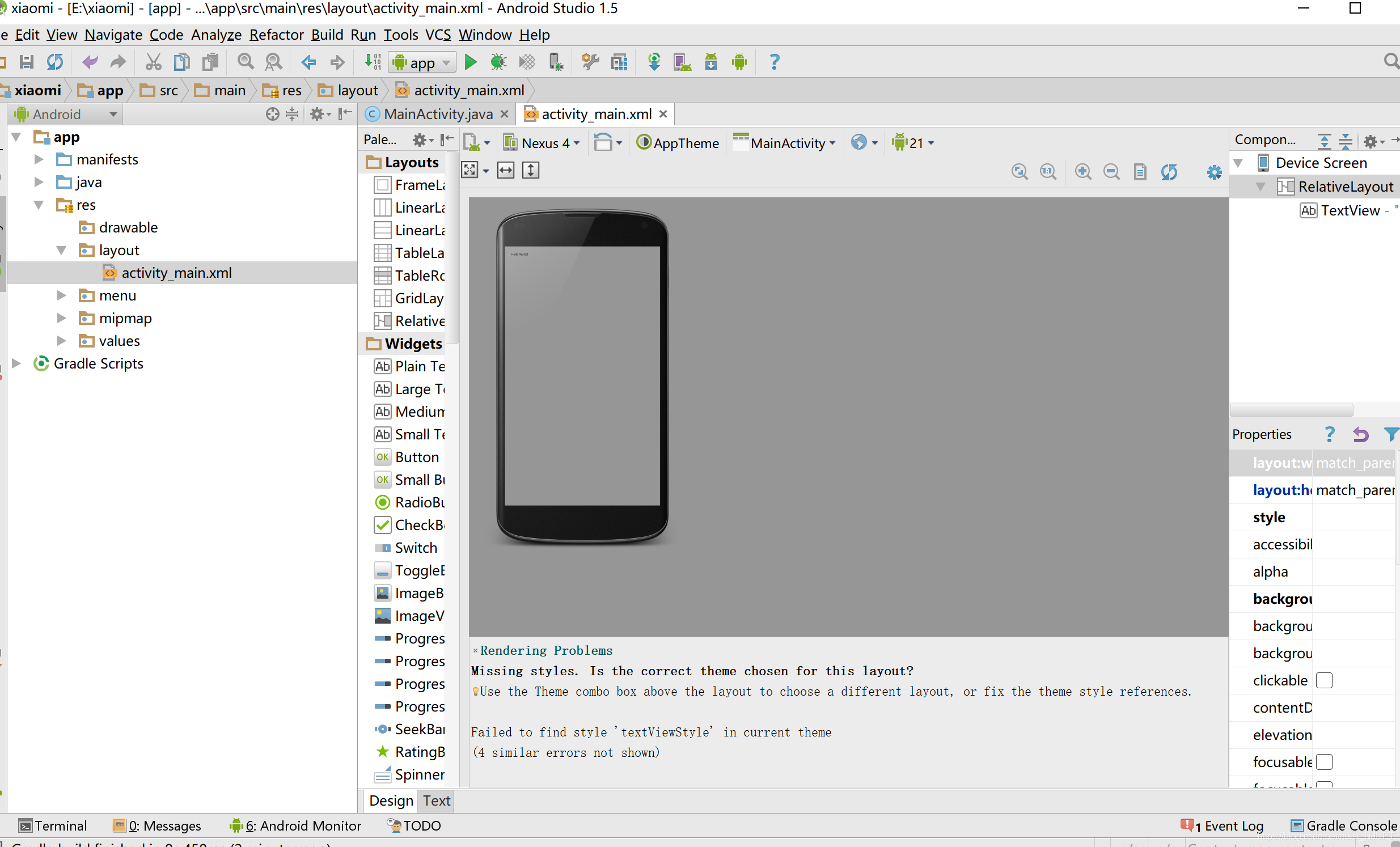Zoom in on the layout preview
Viewport: 1400px width, 847px height.
[x=1083, y=172]
